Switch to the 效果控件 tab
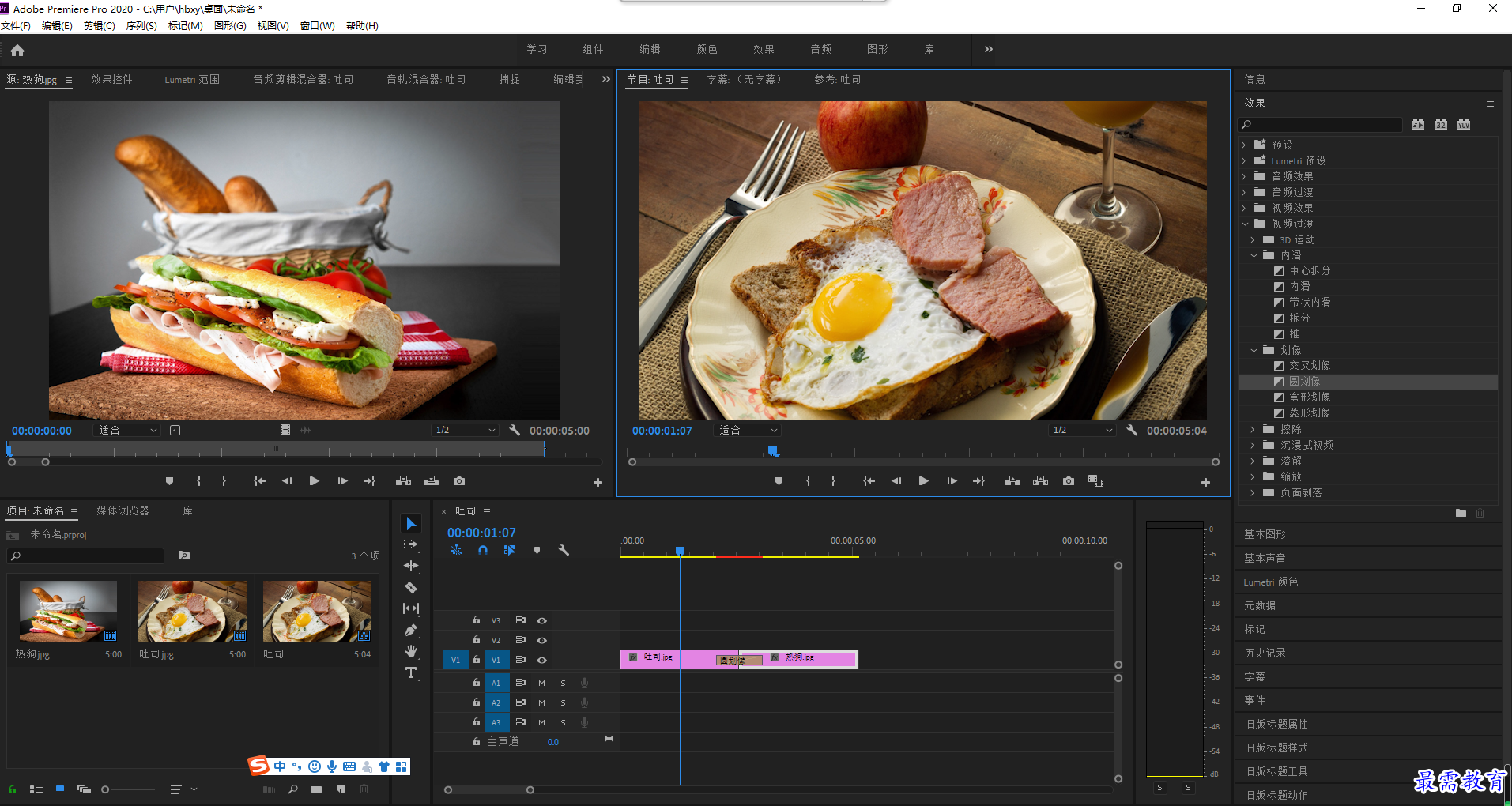 tap(111, 79)
